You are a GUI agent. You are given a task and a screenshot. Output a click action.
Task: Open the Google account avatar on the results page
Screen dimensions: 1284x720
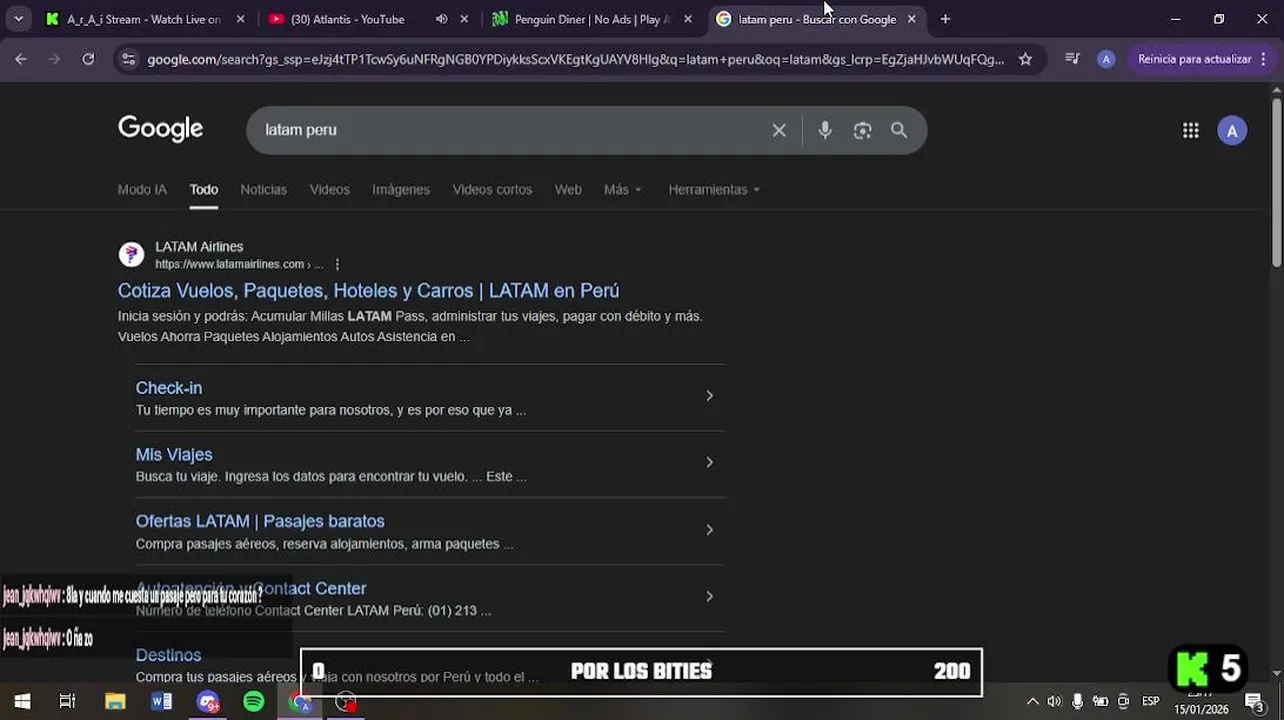click(x=1232, y=130)
